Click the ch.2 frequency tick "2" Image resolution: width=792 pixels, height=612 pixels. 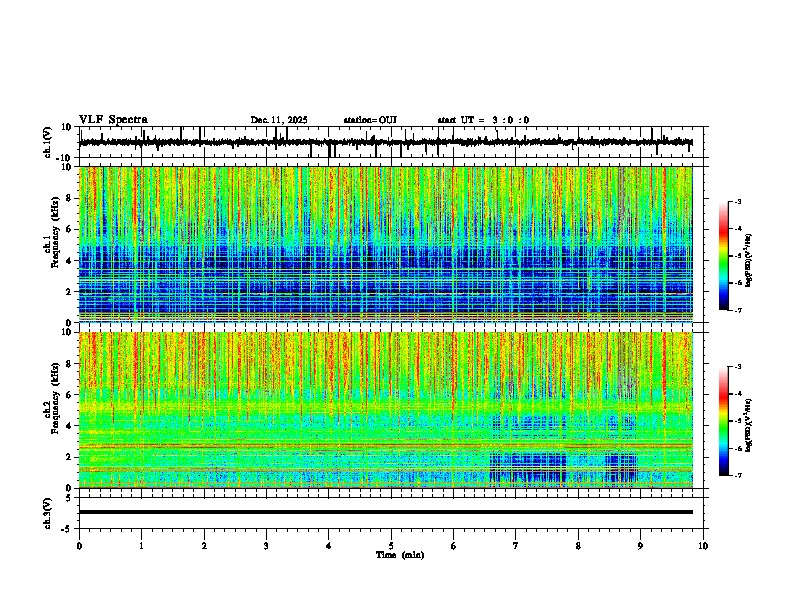71,457
